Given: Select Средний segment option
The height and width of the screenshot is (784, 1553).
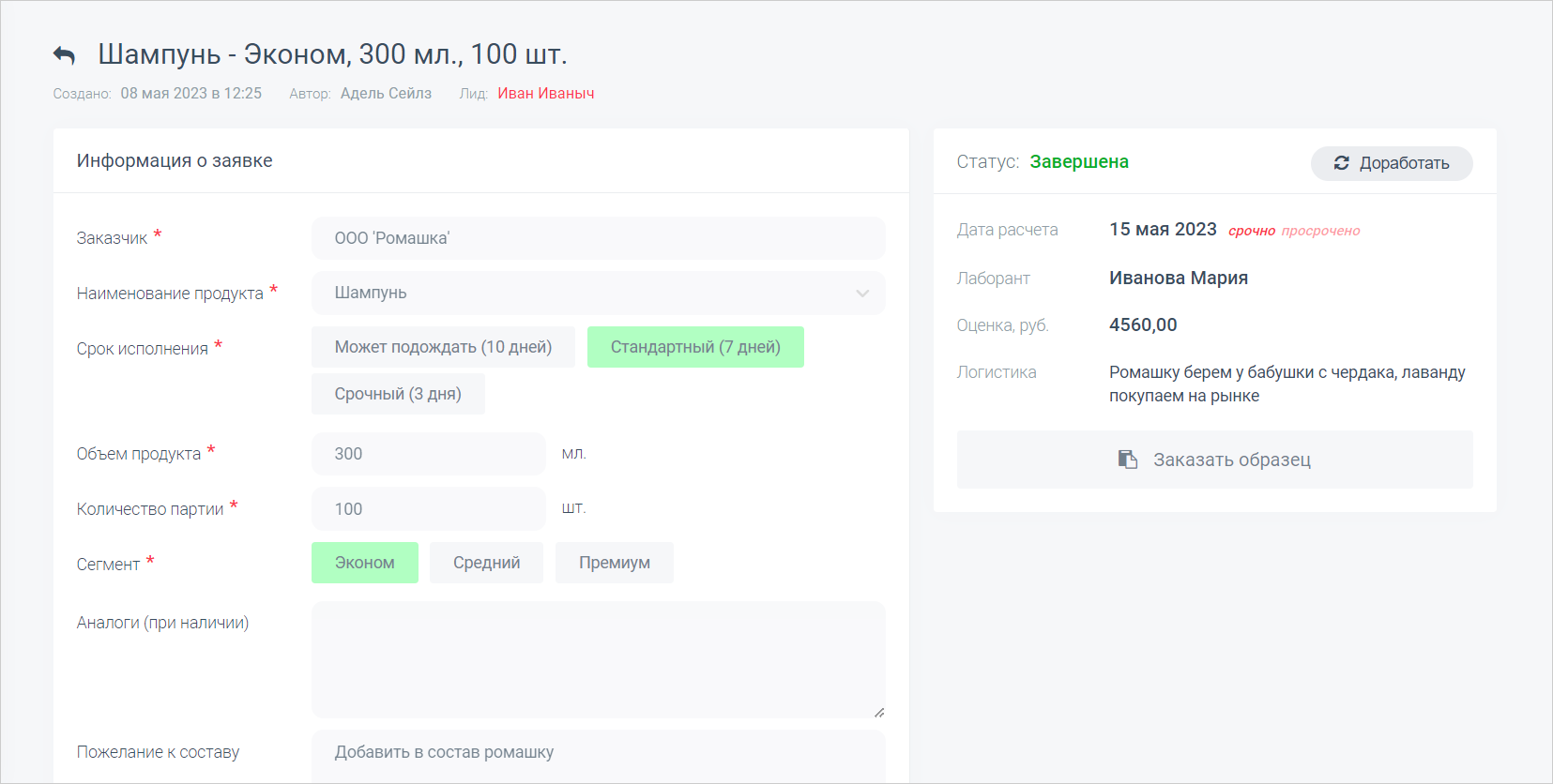Looking at the screenshot, I should tap(486, 563).
